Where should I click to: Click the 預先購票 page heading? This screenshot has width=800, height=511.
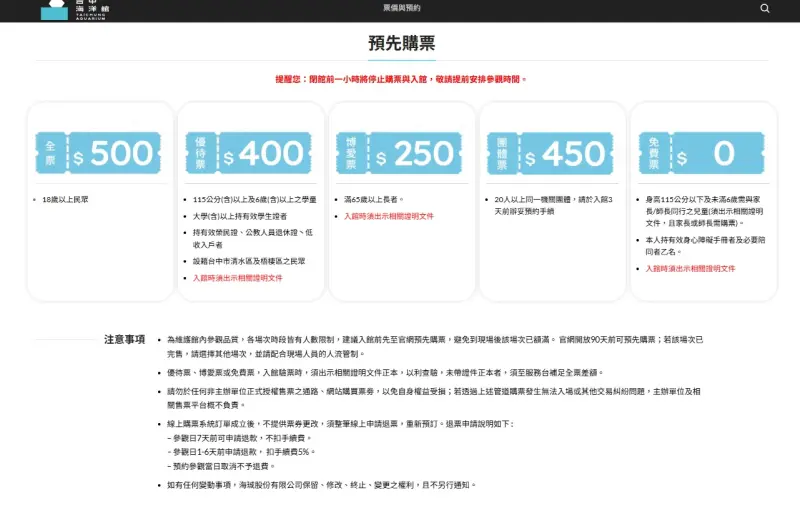pos(402,43)
